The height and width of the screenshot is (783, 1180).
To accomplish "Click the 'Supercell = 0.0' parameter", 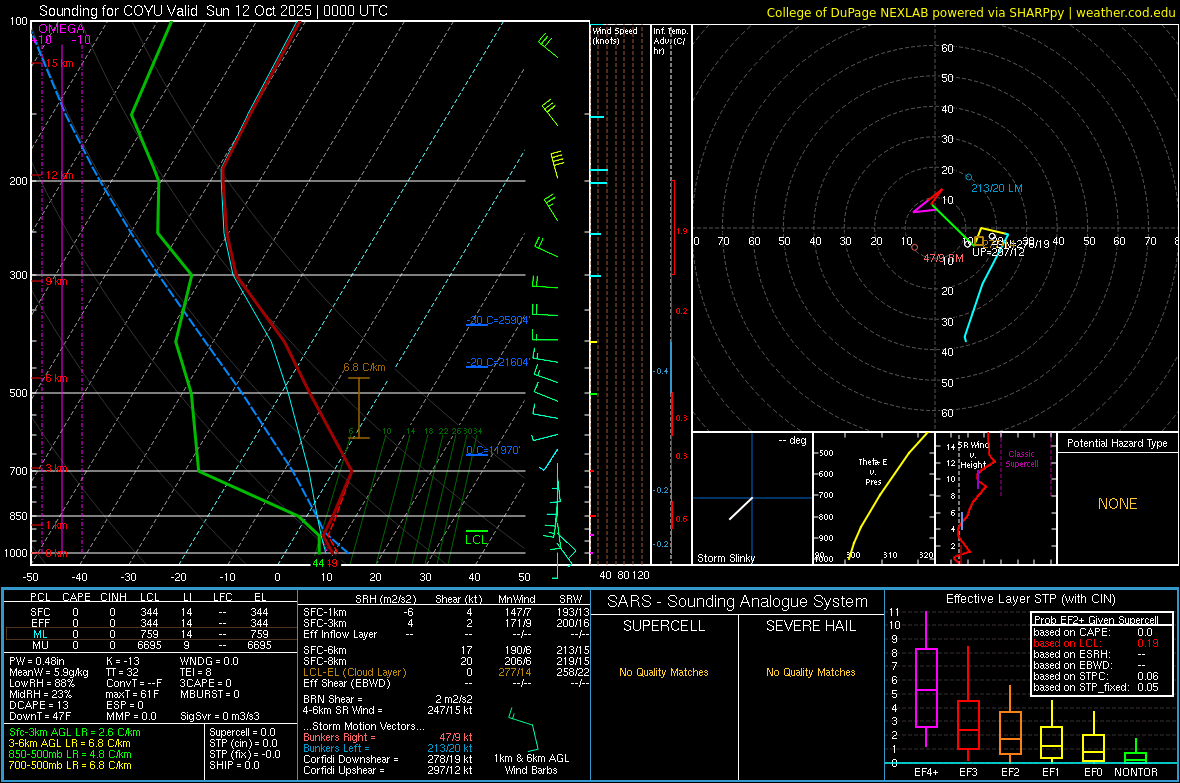I will point(242,732).
